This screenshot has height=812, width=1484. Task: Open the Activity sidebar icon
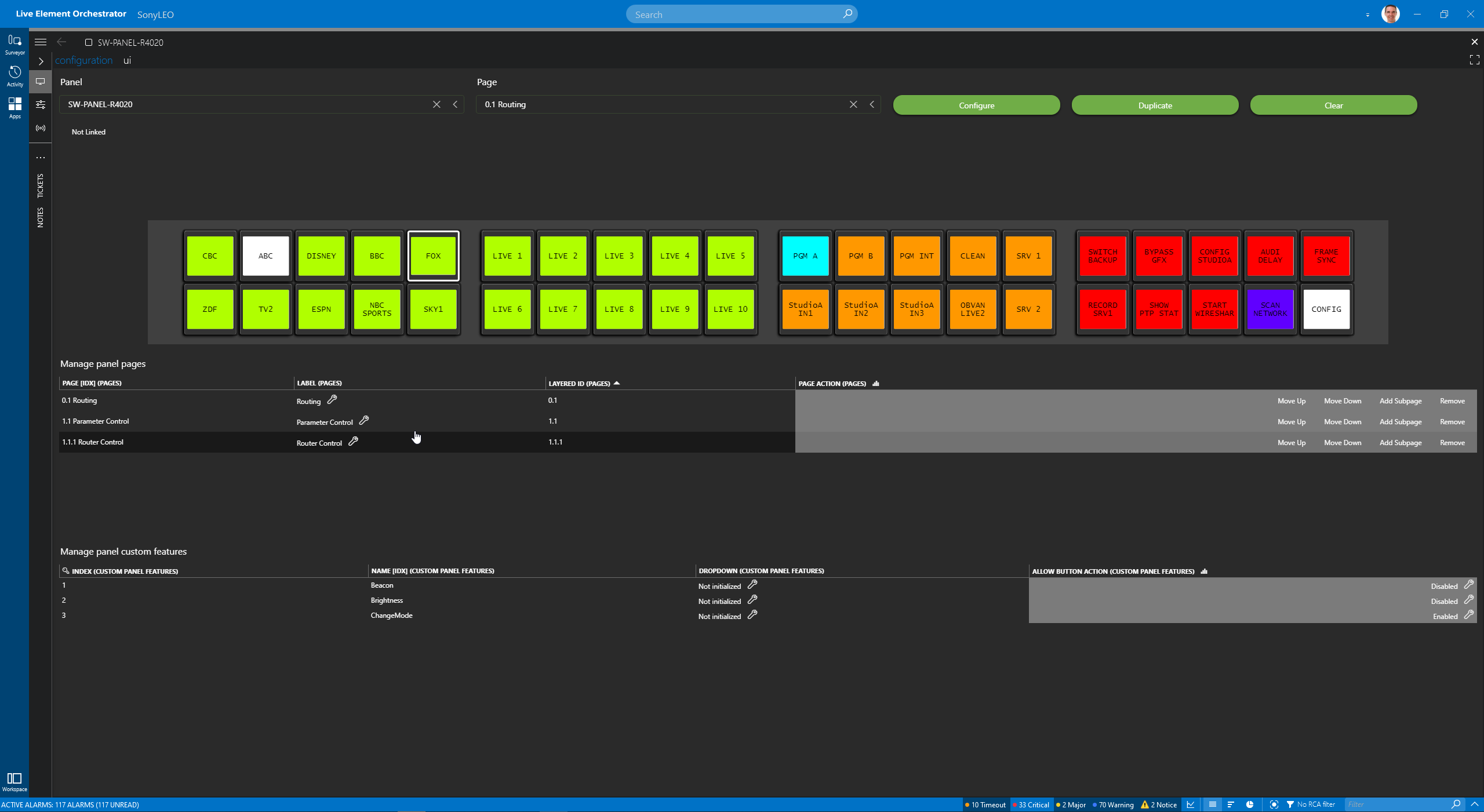click(14, 76)
